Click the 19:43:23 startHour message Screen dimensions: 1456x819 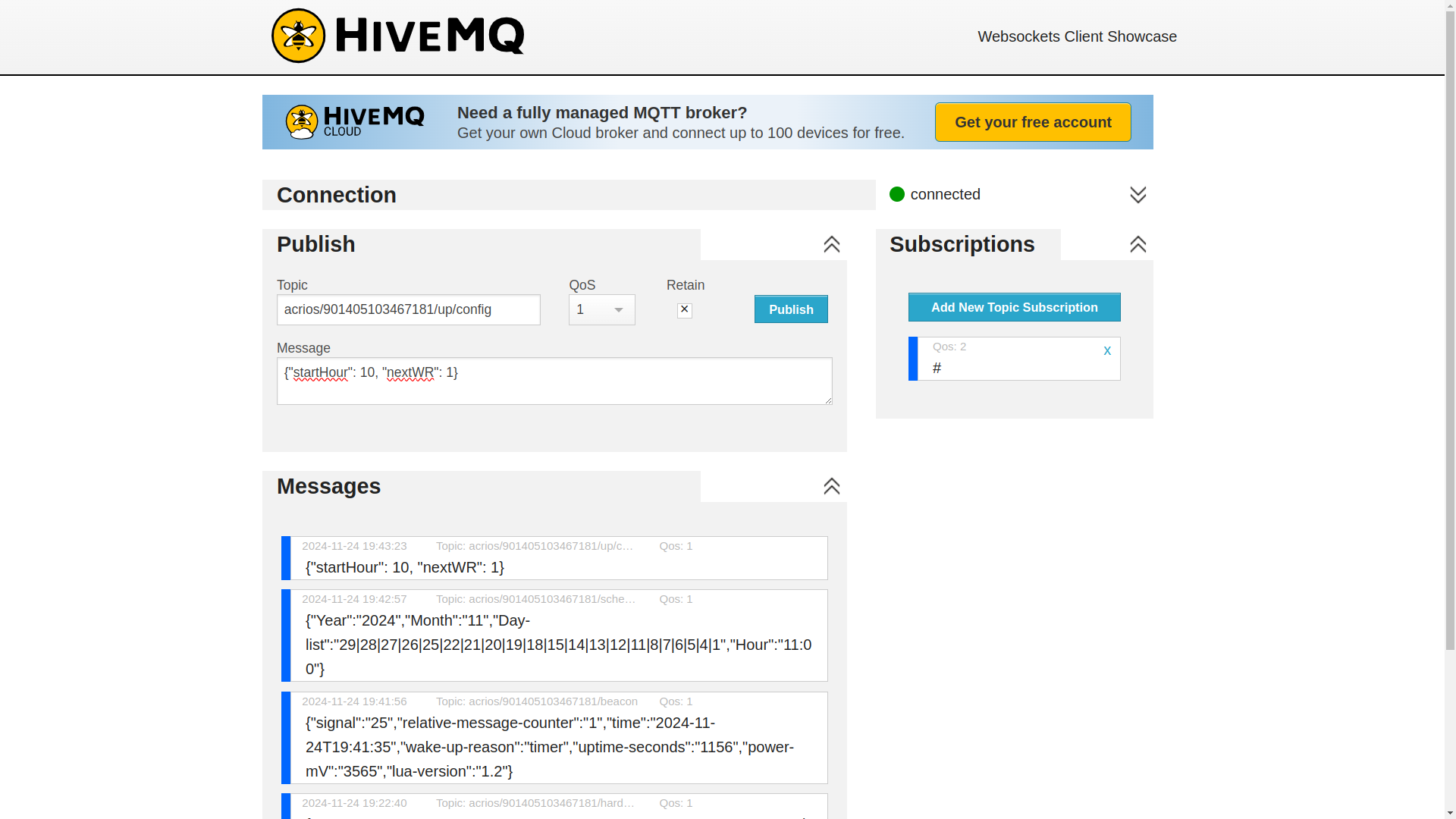pos(554,558)
